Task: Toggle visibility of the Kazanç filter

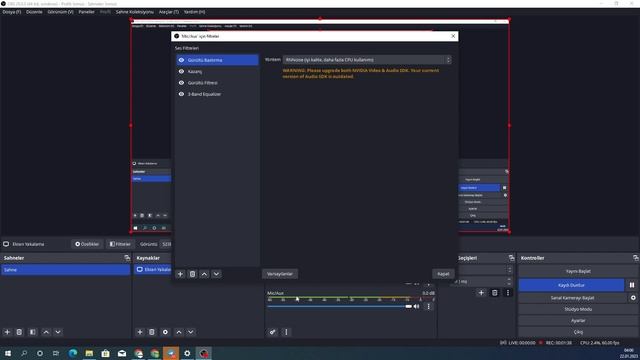Action: tap(181, 71)
